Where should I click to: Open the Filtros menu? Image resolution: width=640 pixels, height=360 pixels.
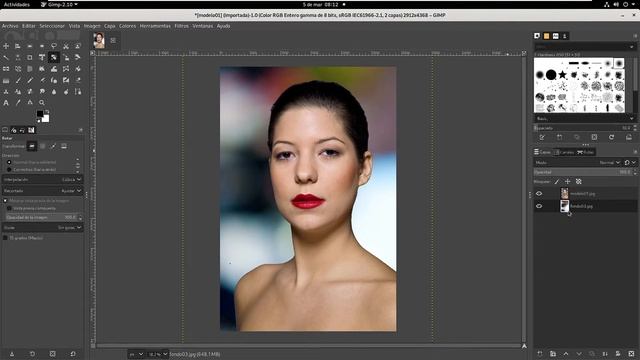coord(182,26)
